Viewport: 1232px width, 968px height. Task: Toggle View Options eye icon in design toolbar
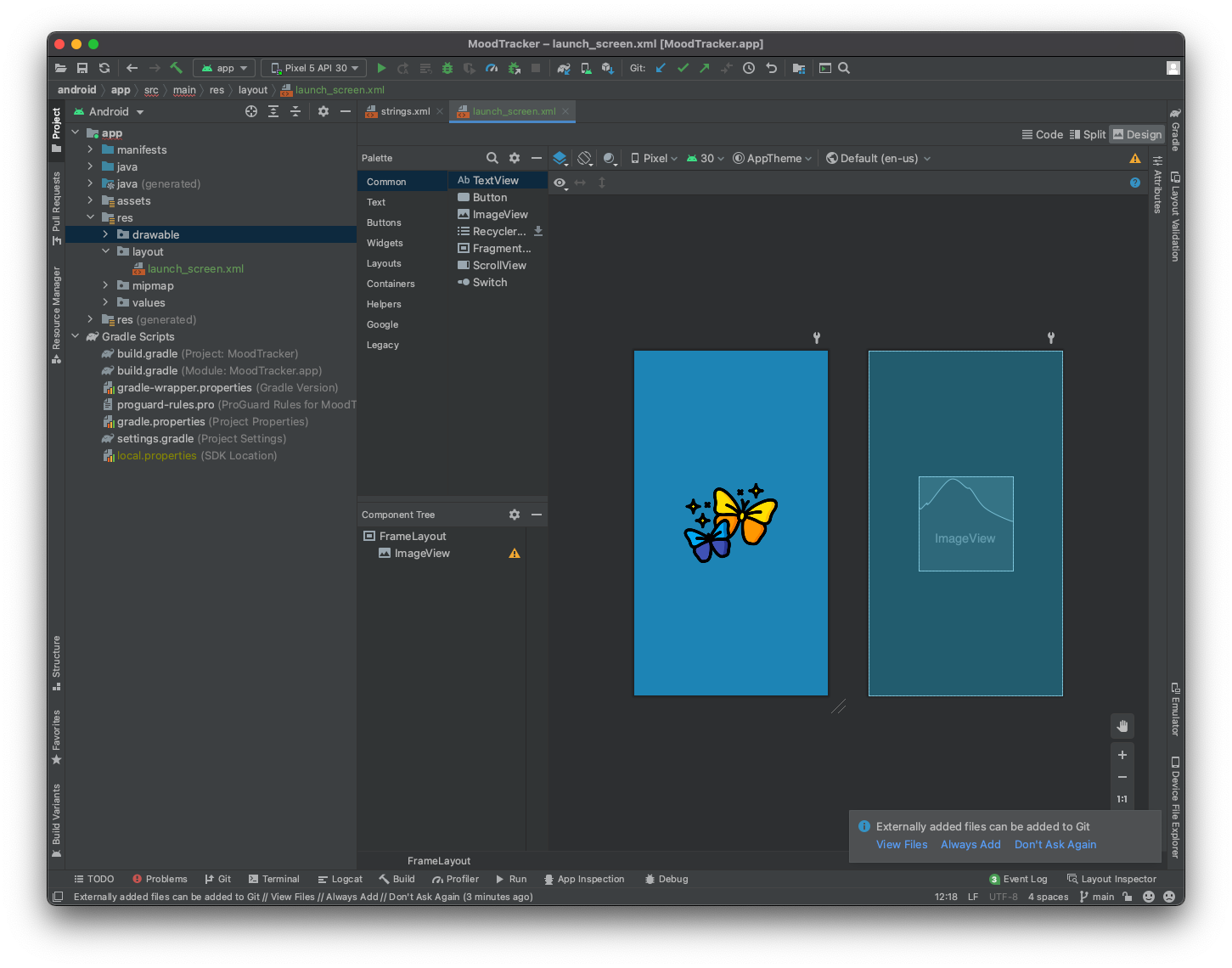560,183
